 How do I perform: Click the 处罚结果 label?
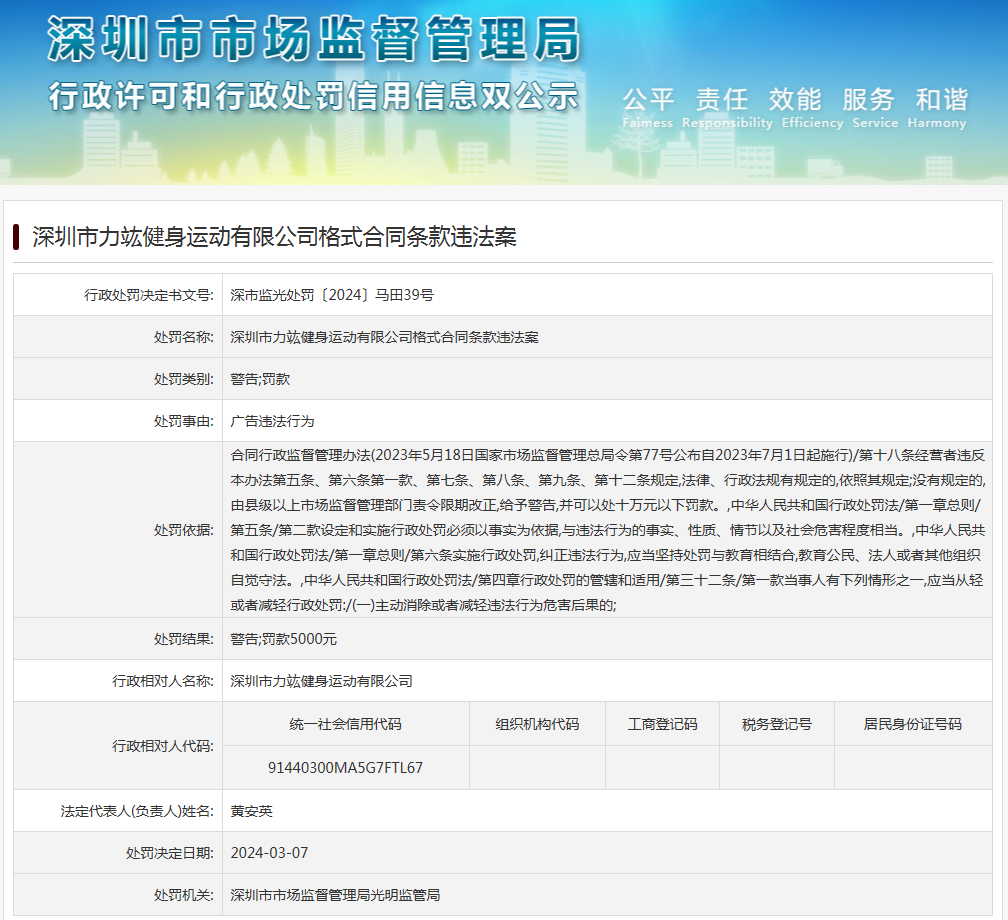point(184,639)
